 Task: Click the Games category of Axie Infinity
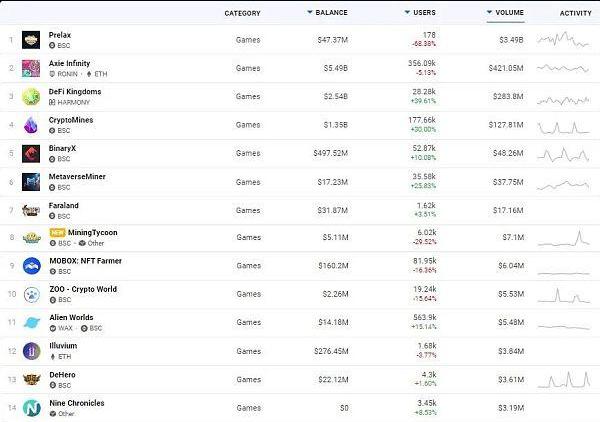coord(248,68)
